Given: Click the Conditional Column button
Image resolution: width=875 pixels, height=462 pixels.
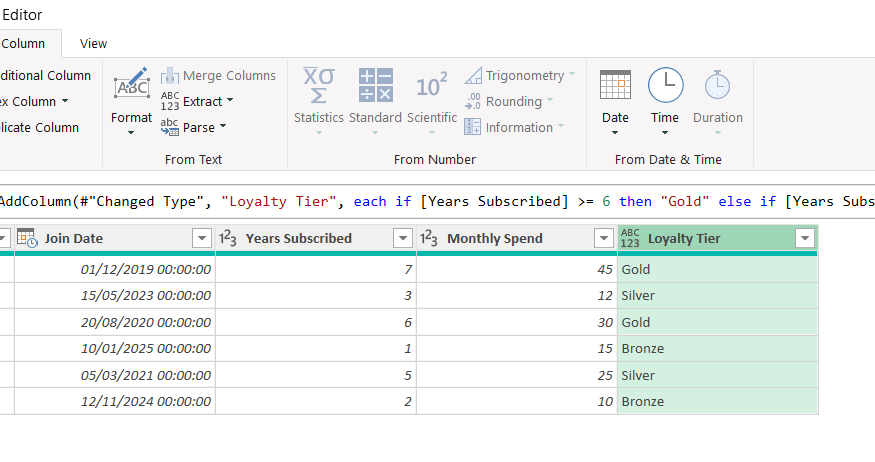Looking at the screenshot, I should point(45,75).
